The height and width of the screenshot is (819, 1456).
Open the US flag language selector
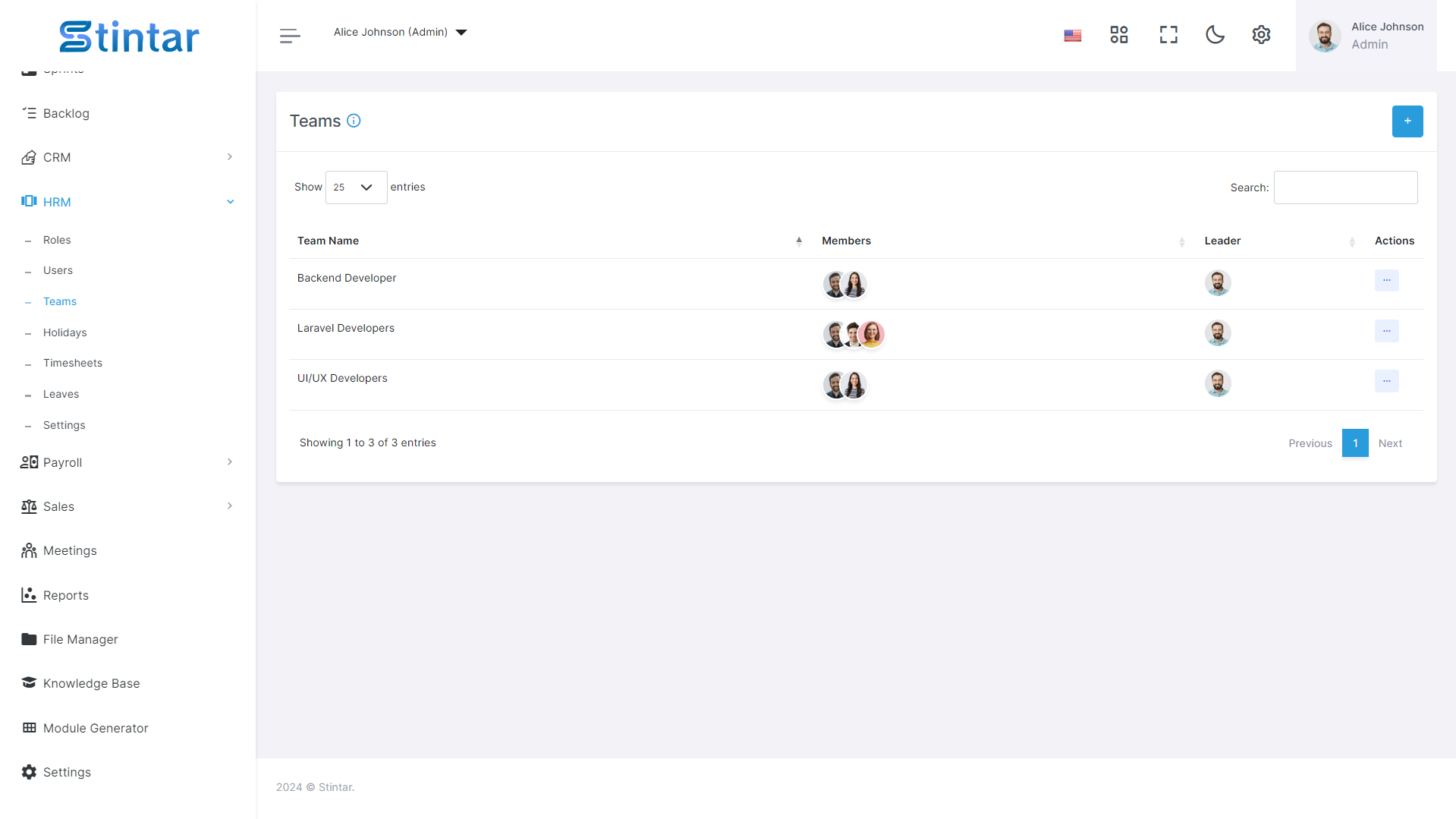pyautogui.click(x=1072, y=35)
